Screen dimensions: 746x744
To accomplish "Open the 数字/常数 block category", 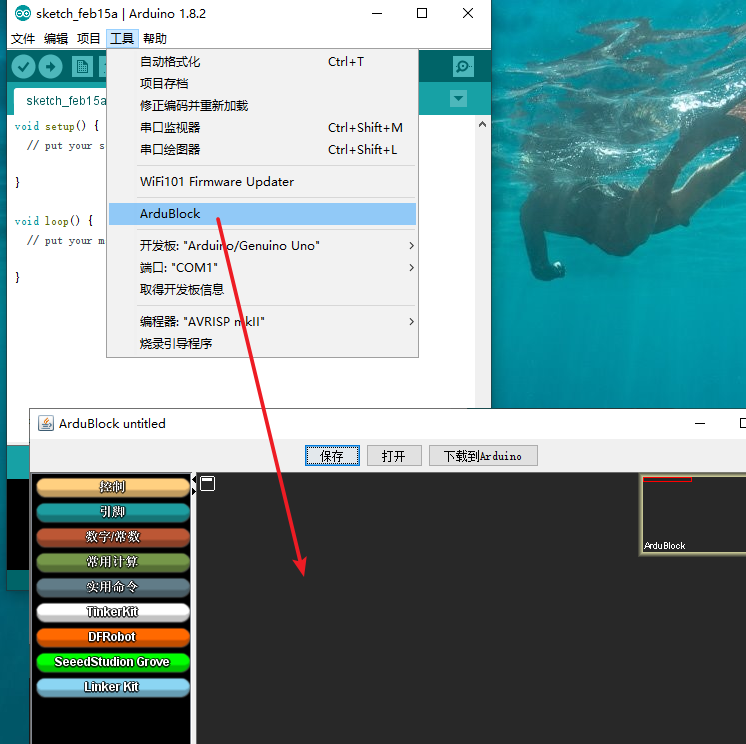I will click(x=113, y=537).
